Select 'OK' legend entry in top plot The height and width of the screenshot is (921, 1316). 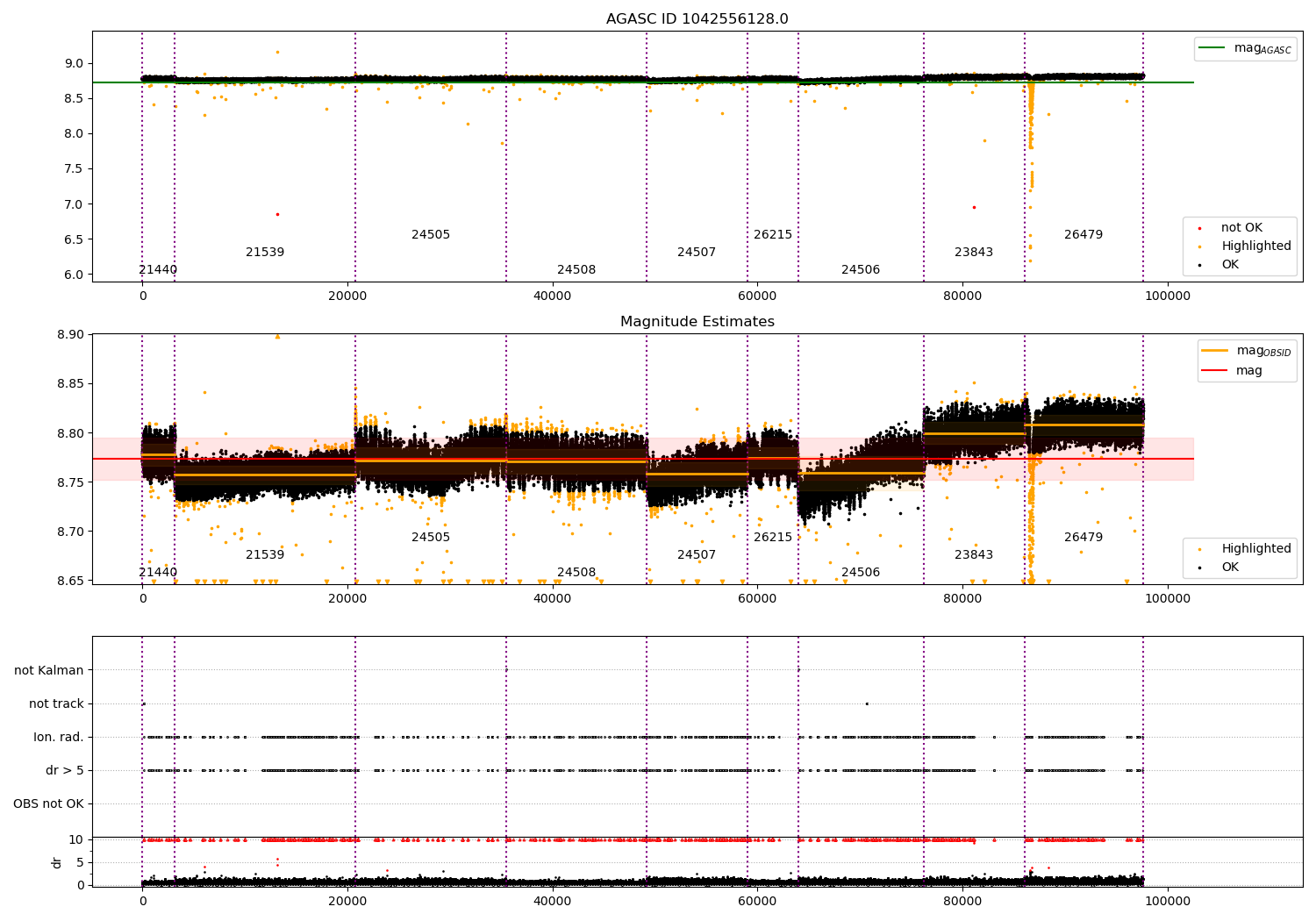tap(1230, 265)
